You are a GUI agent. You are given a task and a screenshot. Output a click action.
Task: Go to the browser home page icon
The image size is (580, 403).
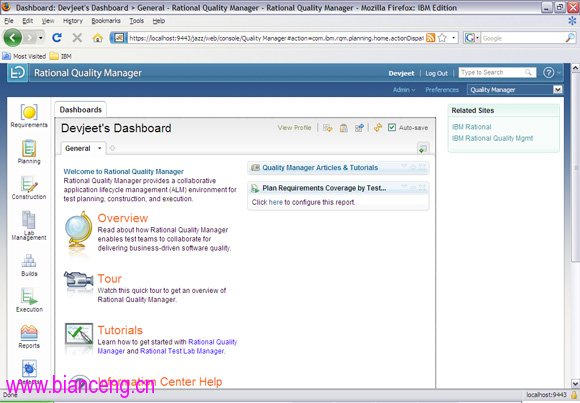point(97,38)
